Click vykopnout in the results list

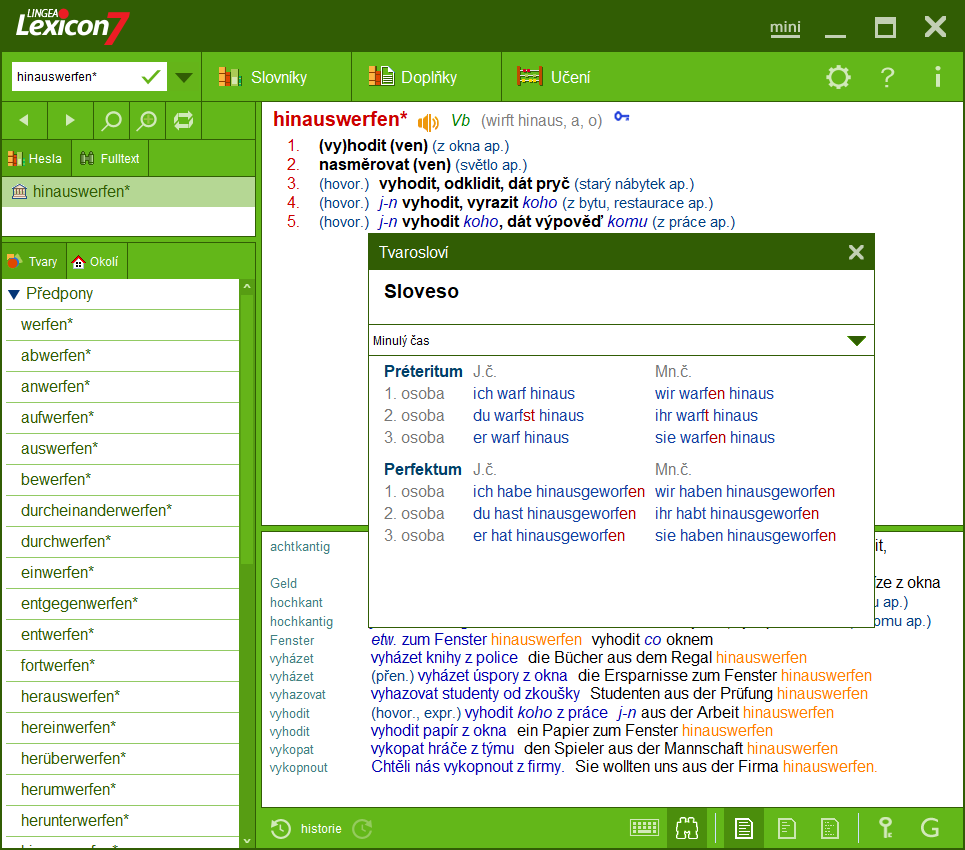pyautogui.click(x=298, y=768)
